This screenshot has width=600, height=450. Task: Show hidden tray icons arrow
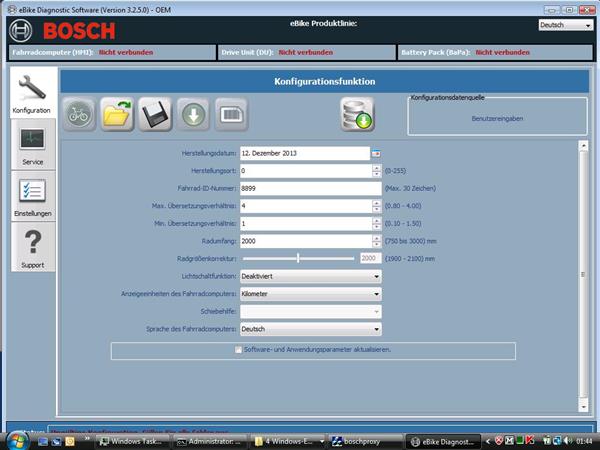click(x=488, y=442)
